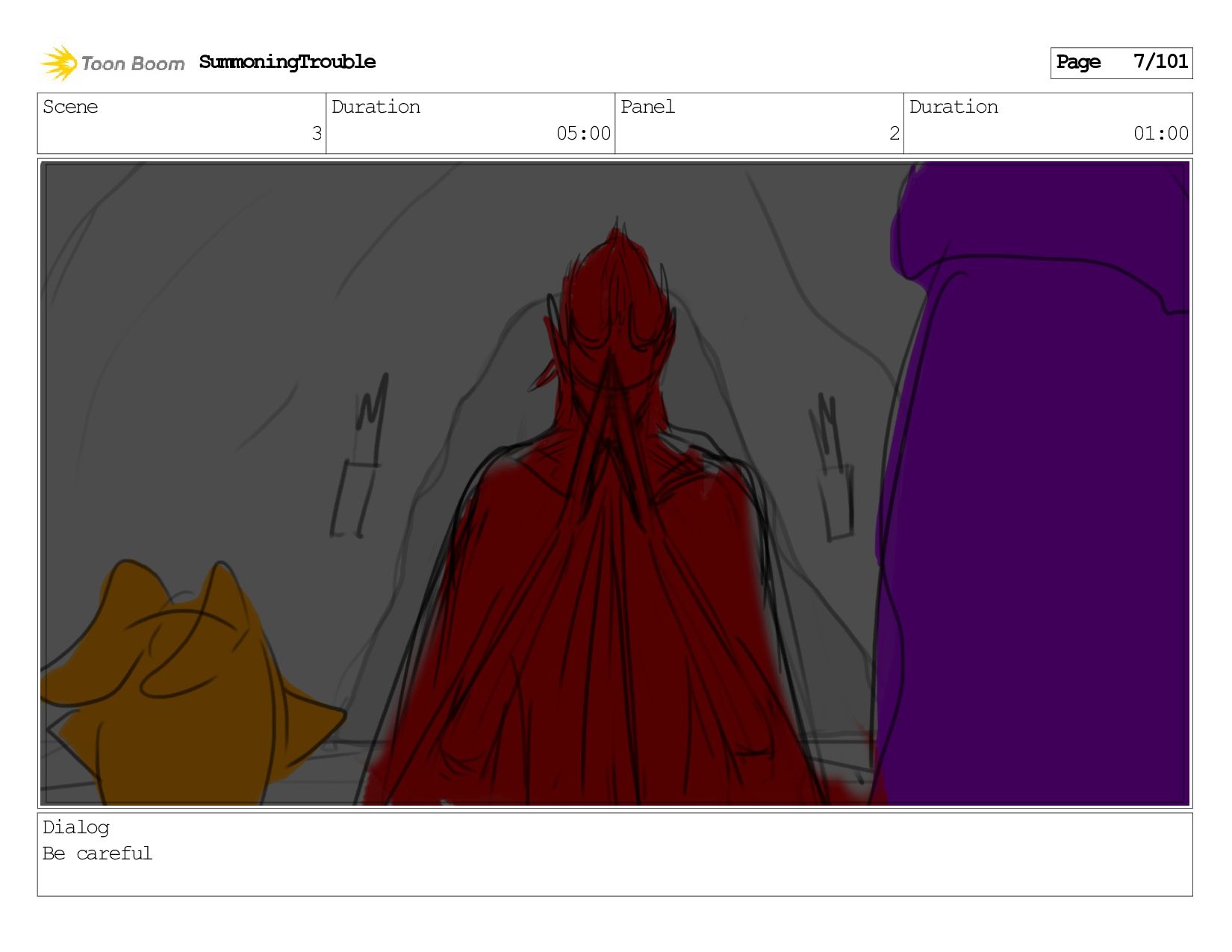Image resolution: width=1232 pixels, height=952 pixels.
Task: Click the Dialog label
Action: (76, 827)
